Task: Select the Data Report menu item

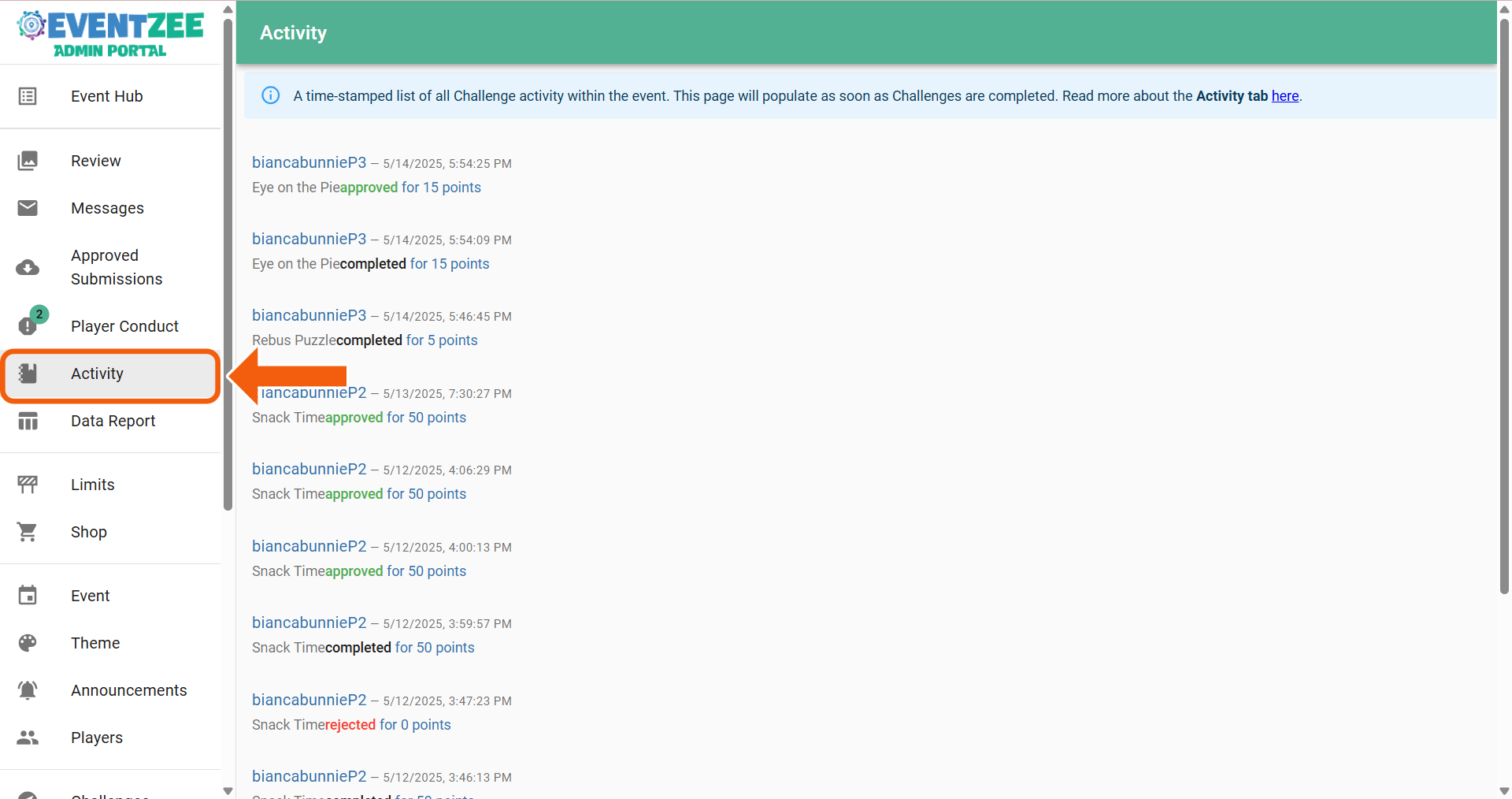Action: point(110,421)
